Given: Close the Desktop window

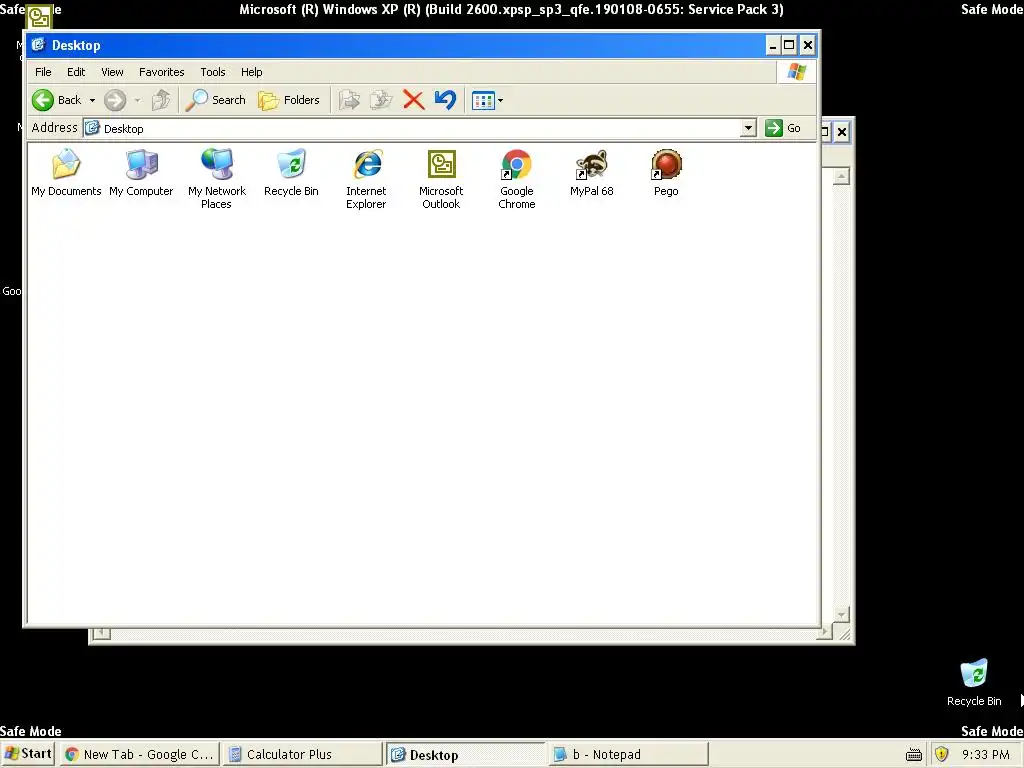Looking at the screenshot, I should point(808,45).
